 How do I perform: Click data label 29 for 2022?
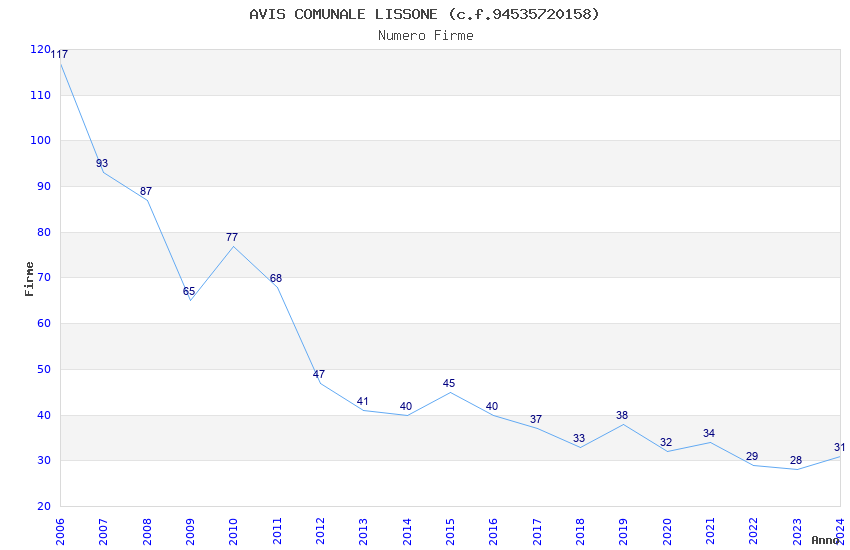pyautogui.click(x=752, y=456)
